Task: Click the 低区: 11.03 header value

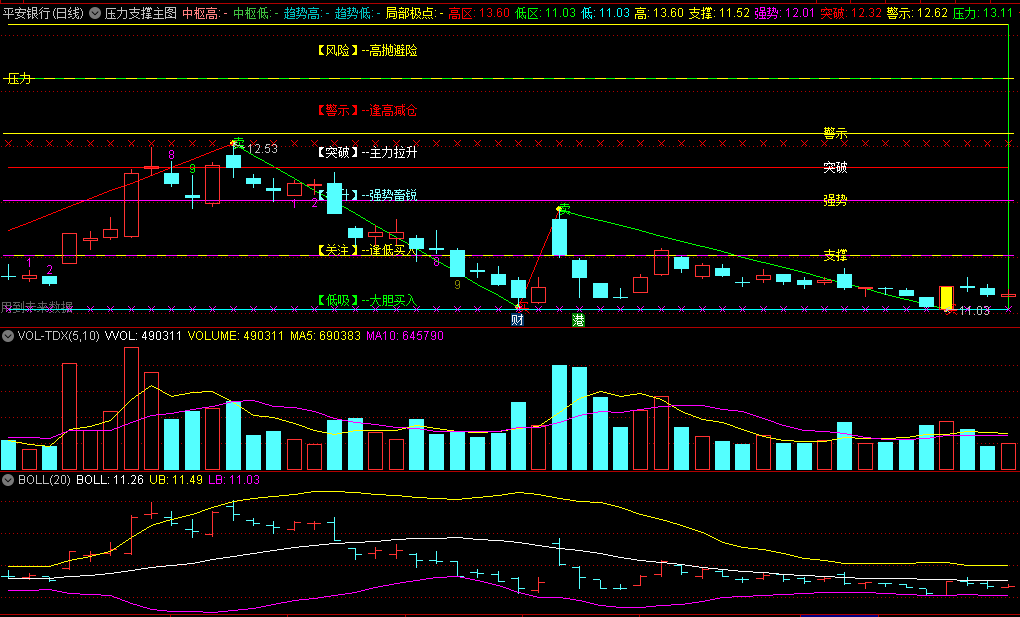Action: click(x=545, y=13)
